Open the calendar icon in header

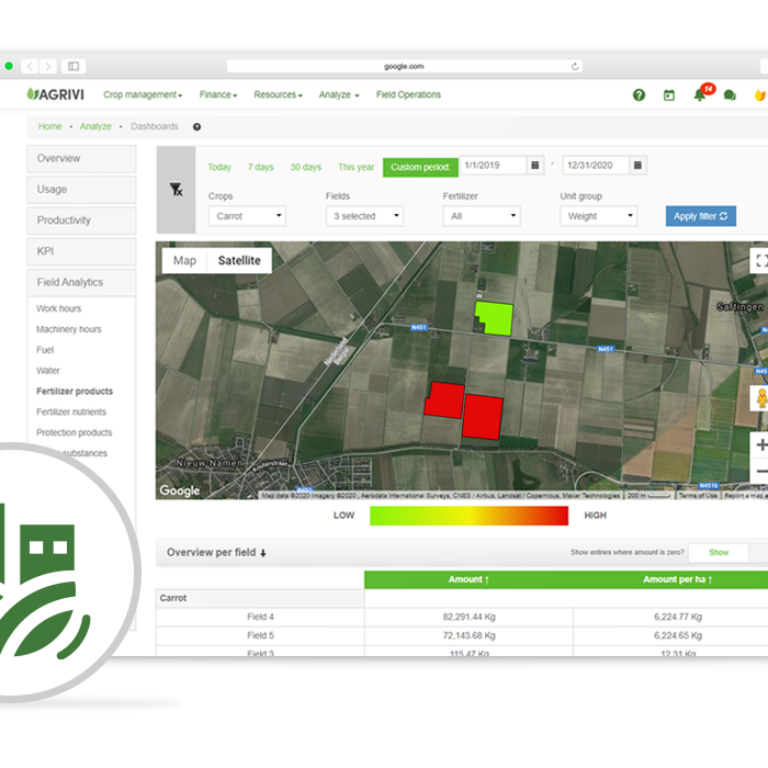669,95
